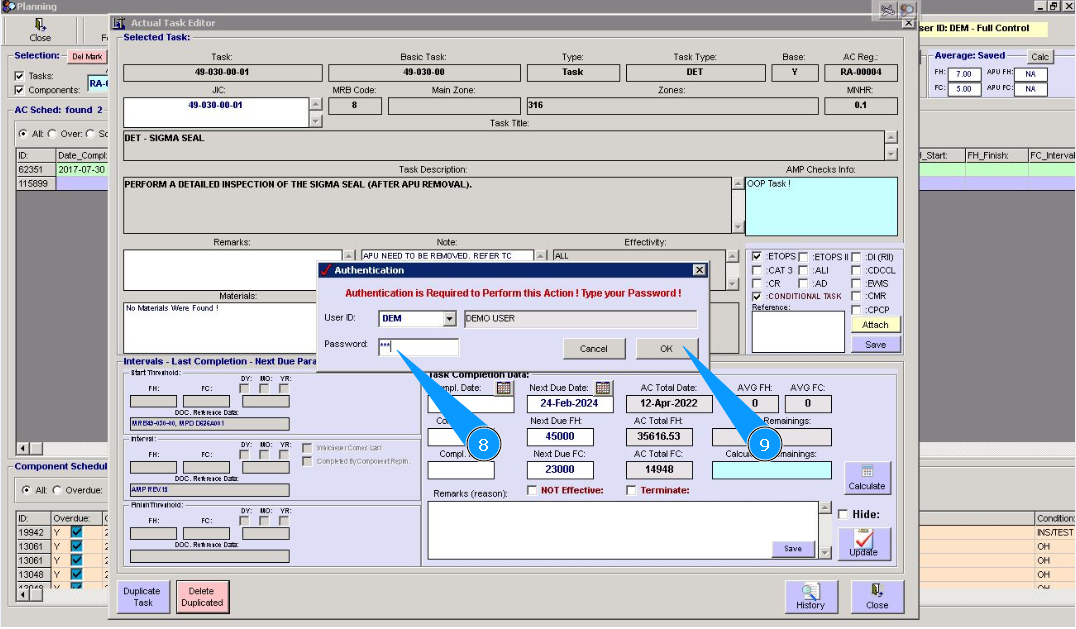The width and height of the screenshot is (1076, 629).
Task: Select component row 19942
Action: tap(62, 532)
